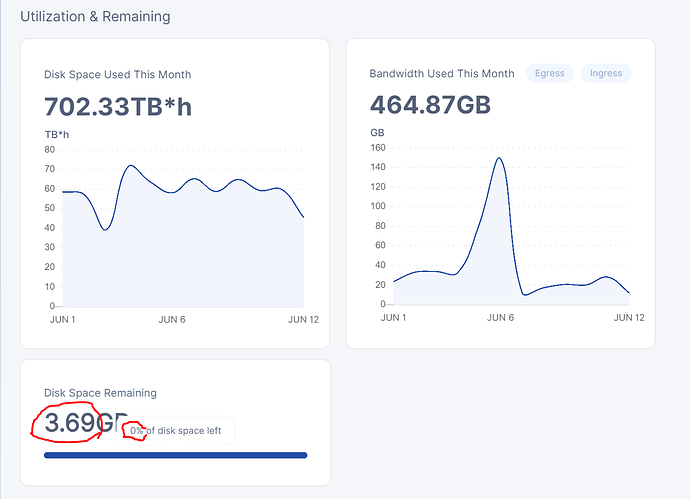Screen dimensions: 690x499
Task: Click the JUN 12 label on disk chart
Action: pos(304,319)
